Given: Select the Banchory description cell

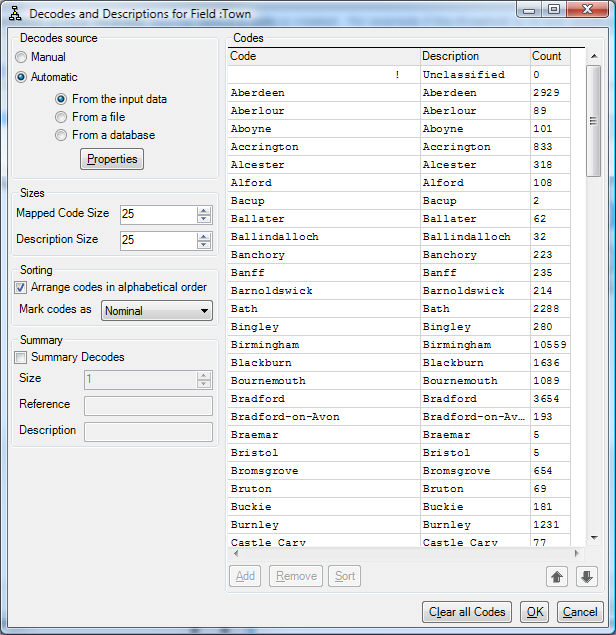Looking at the screenshot, I should tap(475, 255).
